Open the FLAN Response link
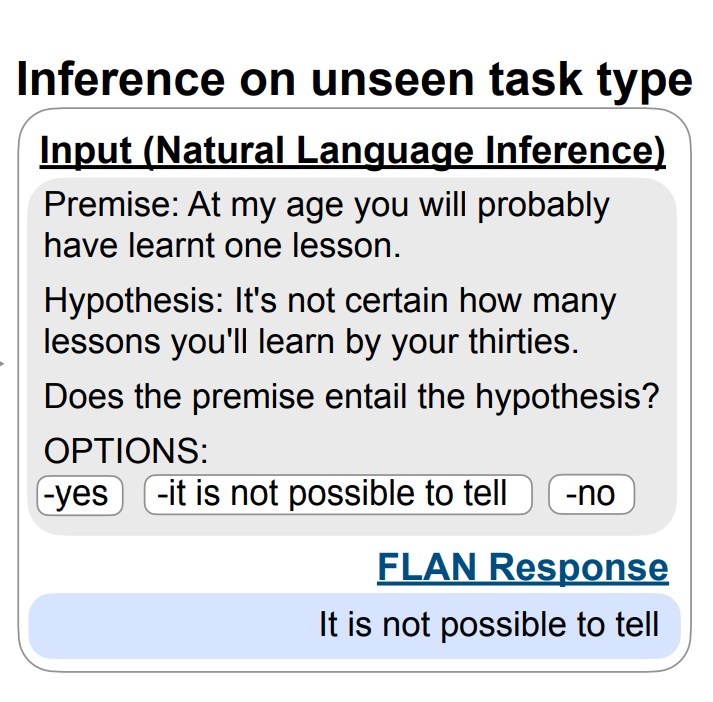The image size is (713, 702). pyautogui.click(x=522, y=567)
